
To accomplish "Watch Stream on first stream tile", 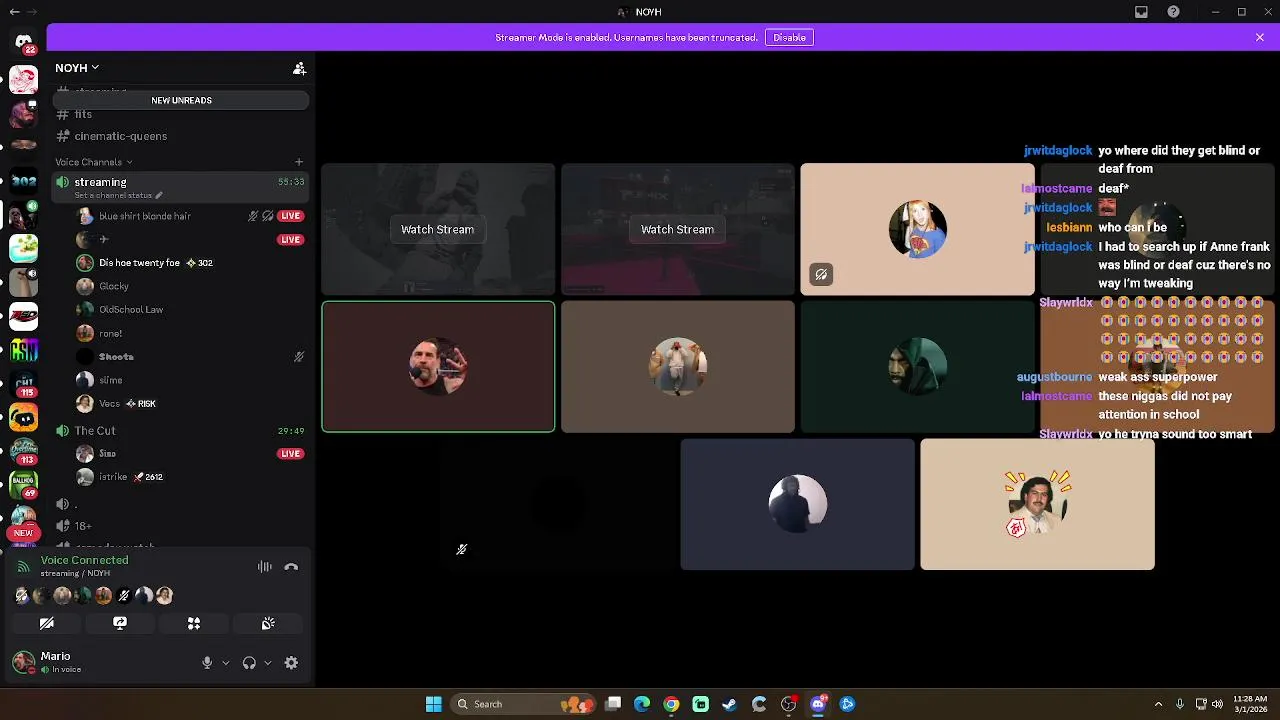I will pyautogui.click(x=438, y=230).
